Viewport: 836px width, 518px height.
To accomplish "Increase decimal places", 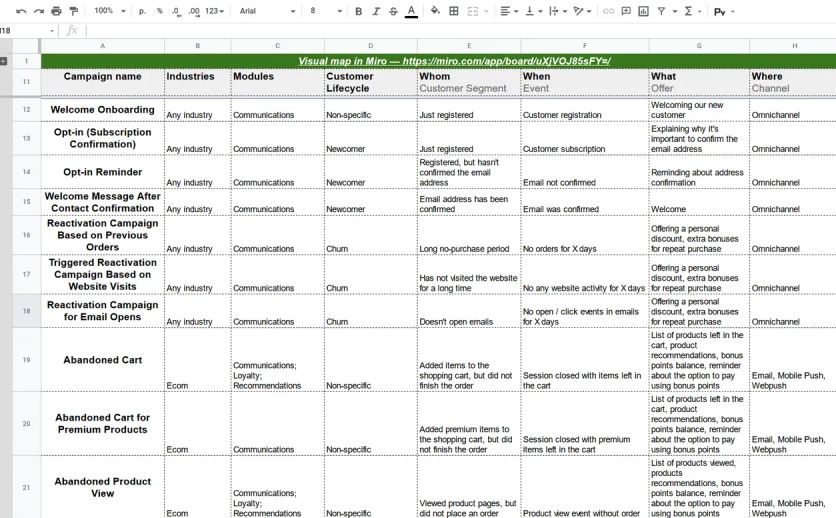I will pyautogui.click(x=194, y=11).
